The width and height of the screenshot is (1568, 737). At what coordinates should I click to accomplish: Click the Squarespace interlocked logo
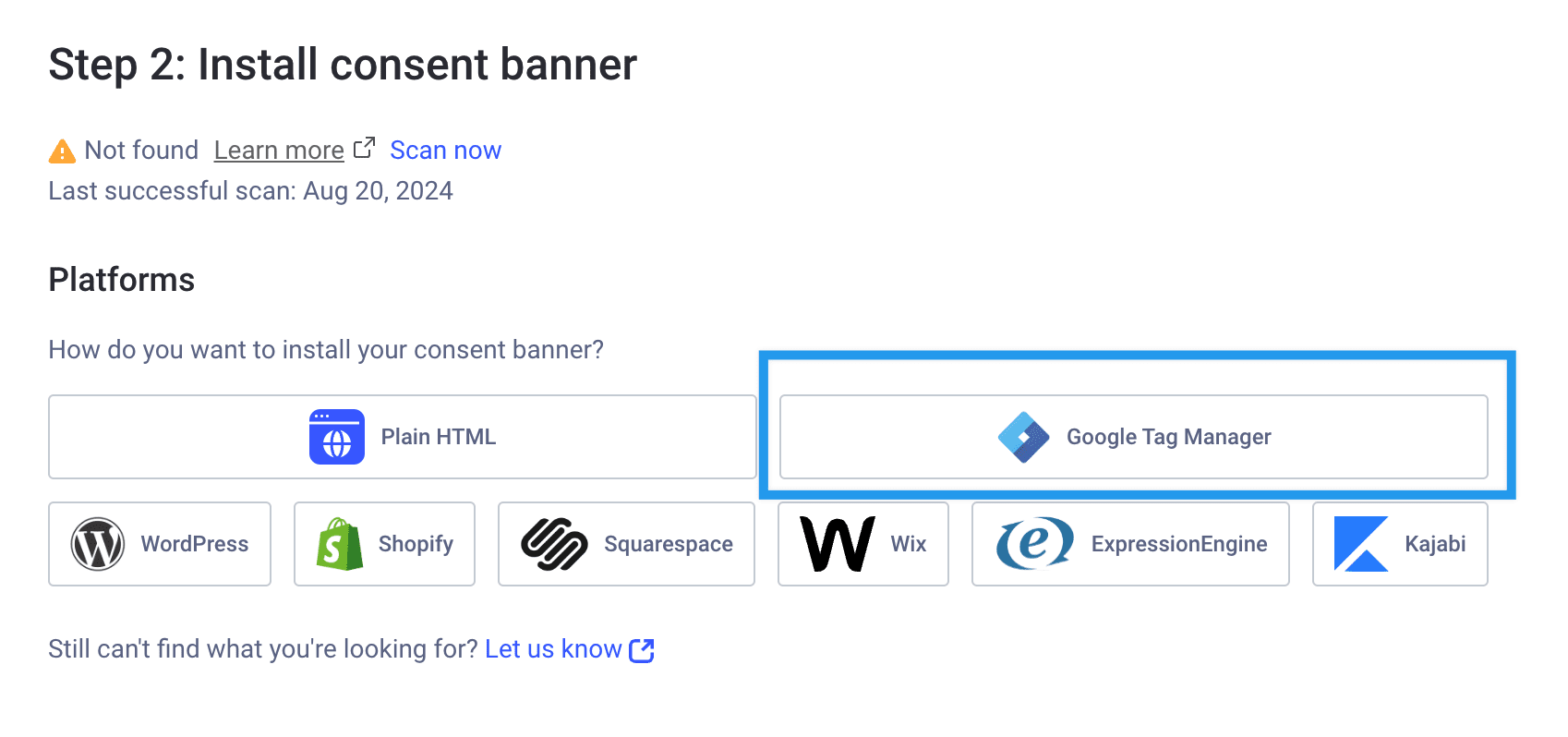click(x=554, y=544)
